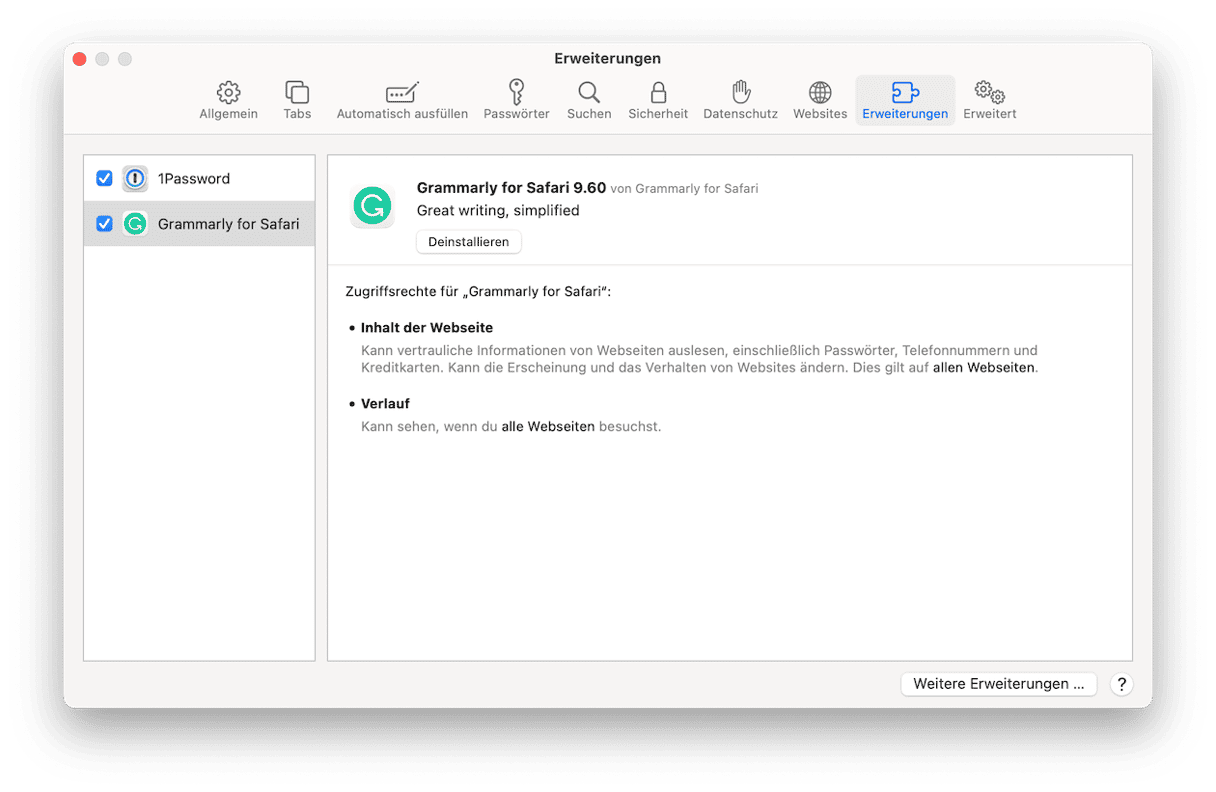Open the Passwörter key icon pane

pos(516,100)
